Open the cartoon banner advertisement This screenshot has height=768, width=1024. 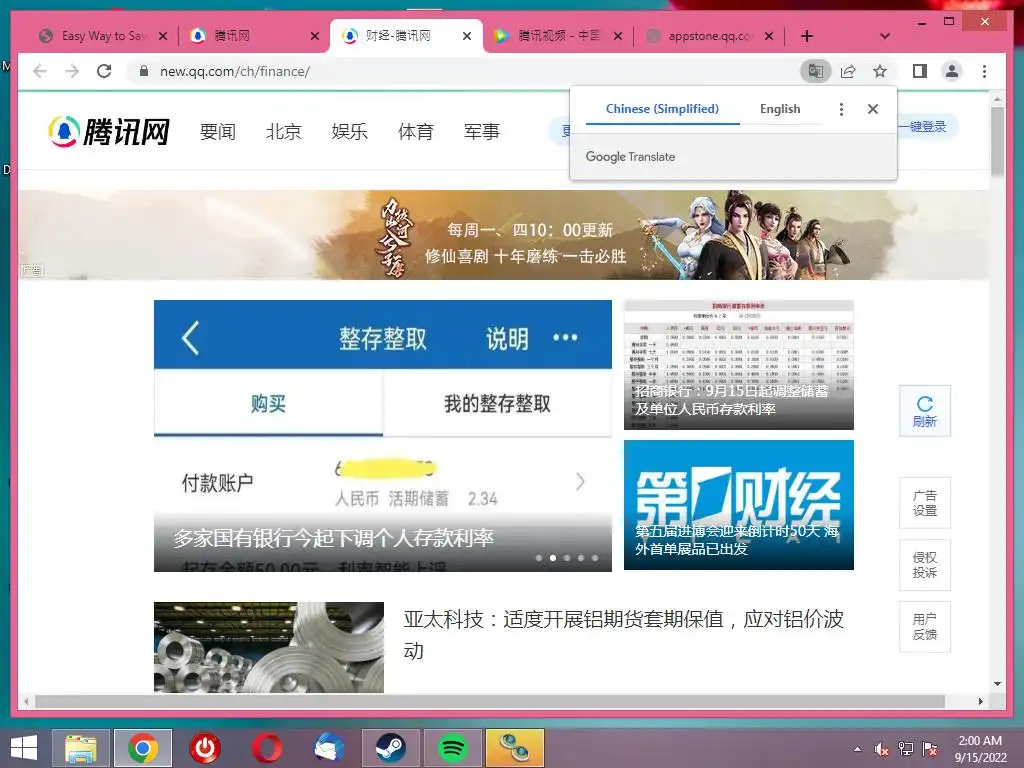pyautogui.click(x=503, y=235)
